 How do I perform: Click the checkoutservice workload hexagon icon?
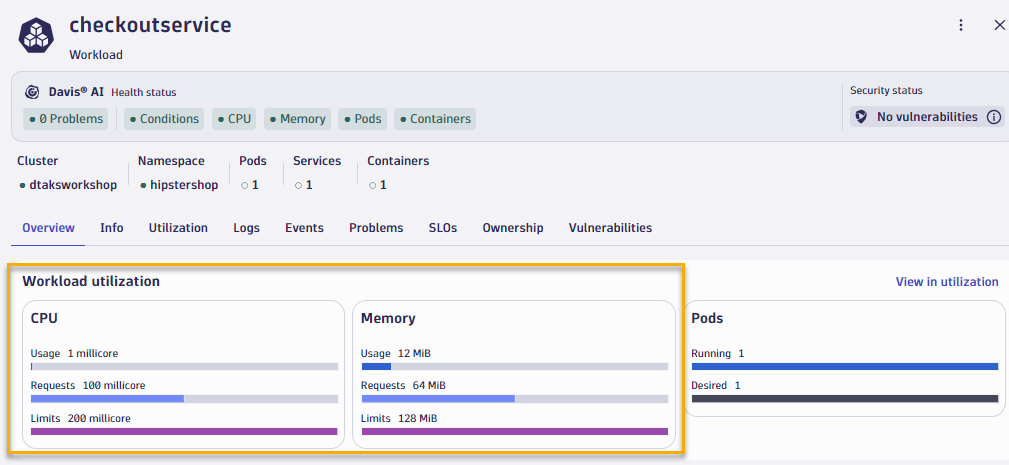tap(36, 35)
